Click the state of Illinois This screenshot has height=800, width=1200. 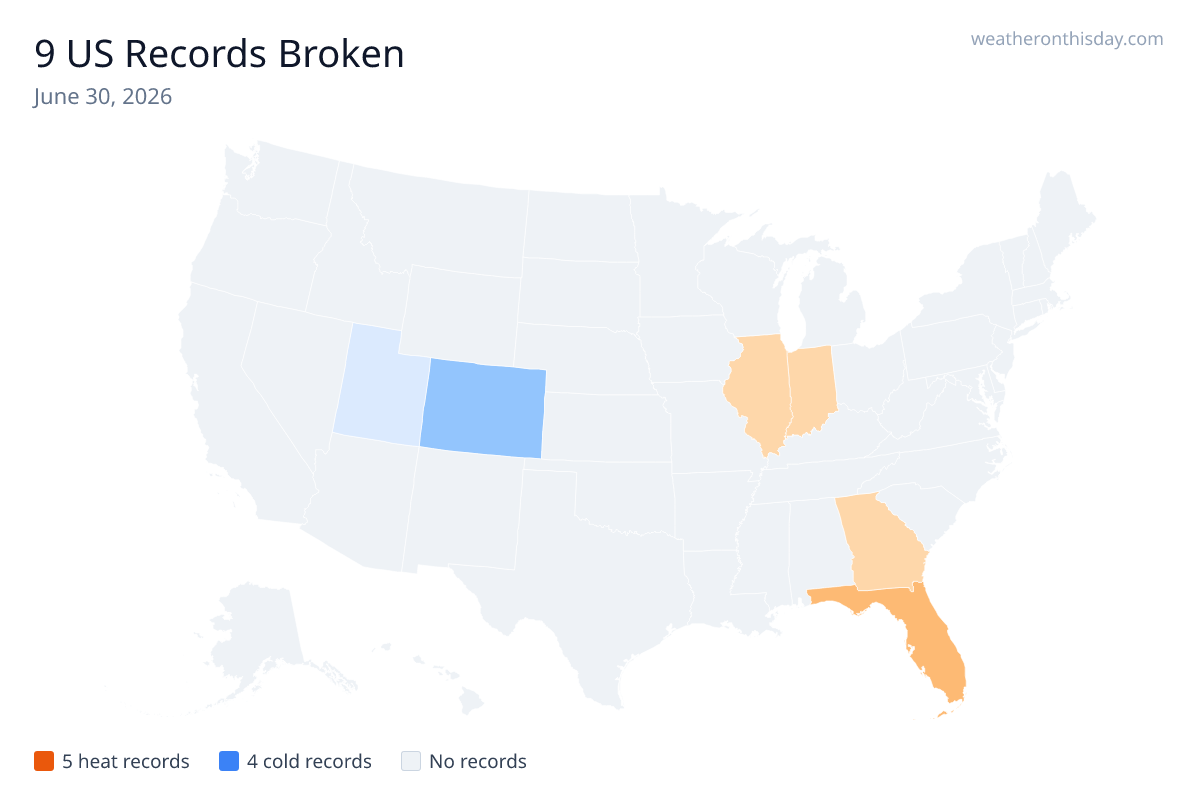pyautogui.click(x=759, y=392)
